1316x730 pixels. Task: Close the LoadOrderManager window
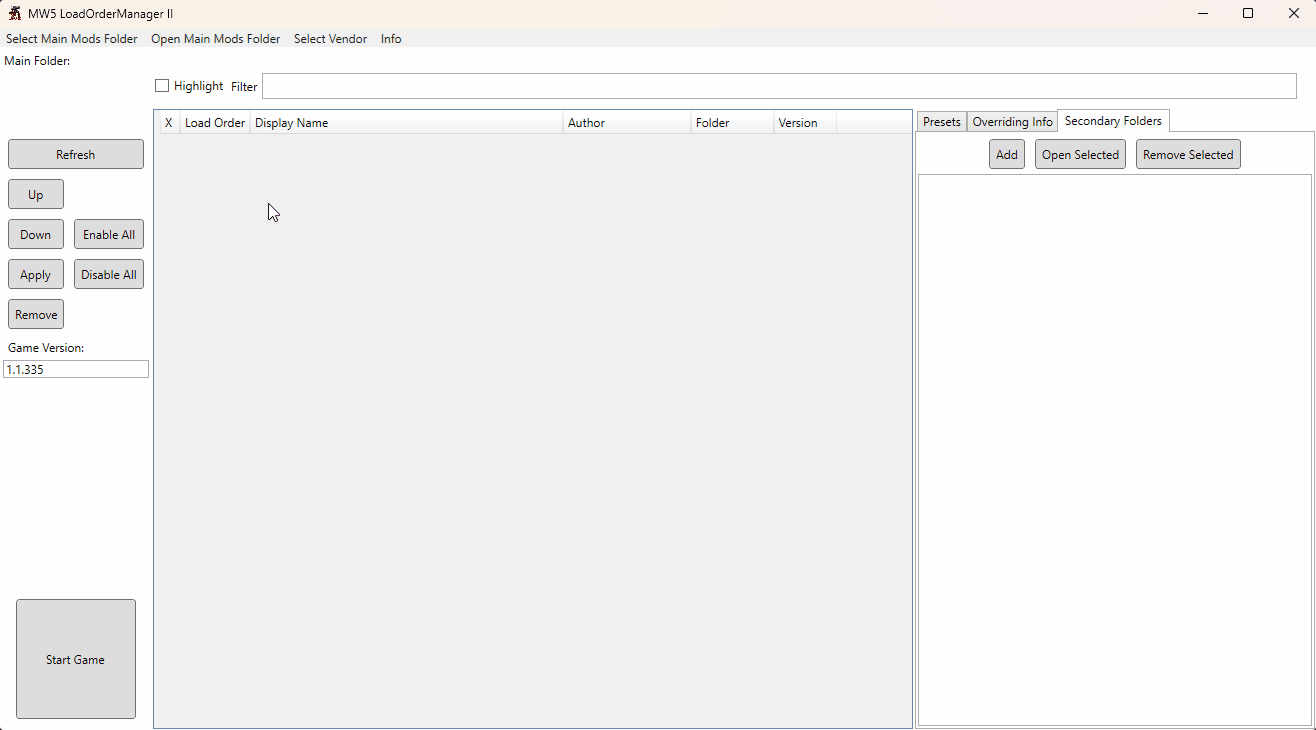1293,13
